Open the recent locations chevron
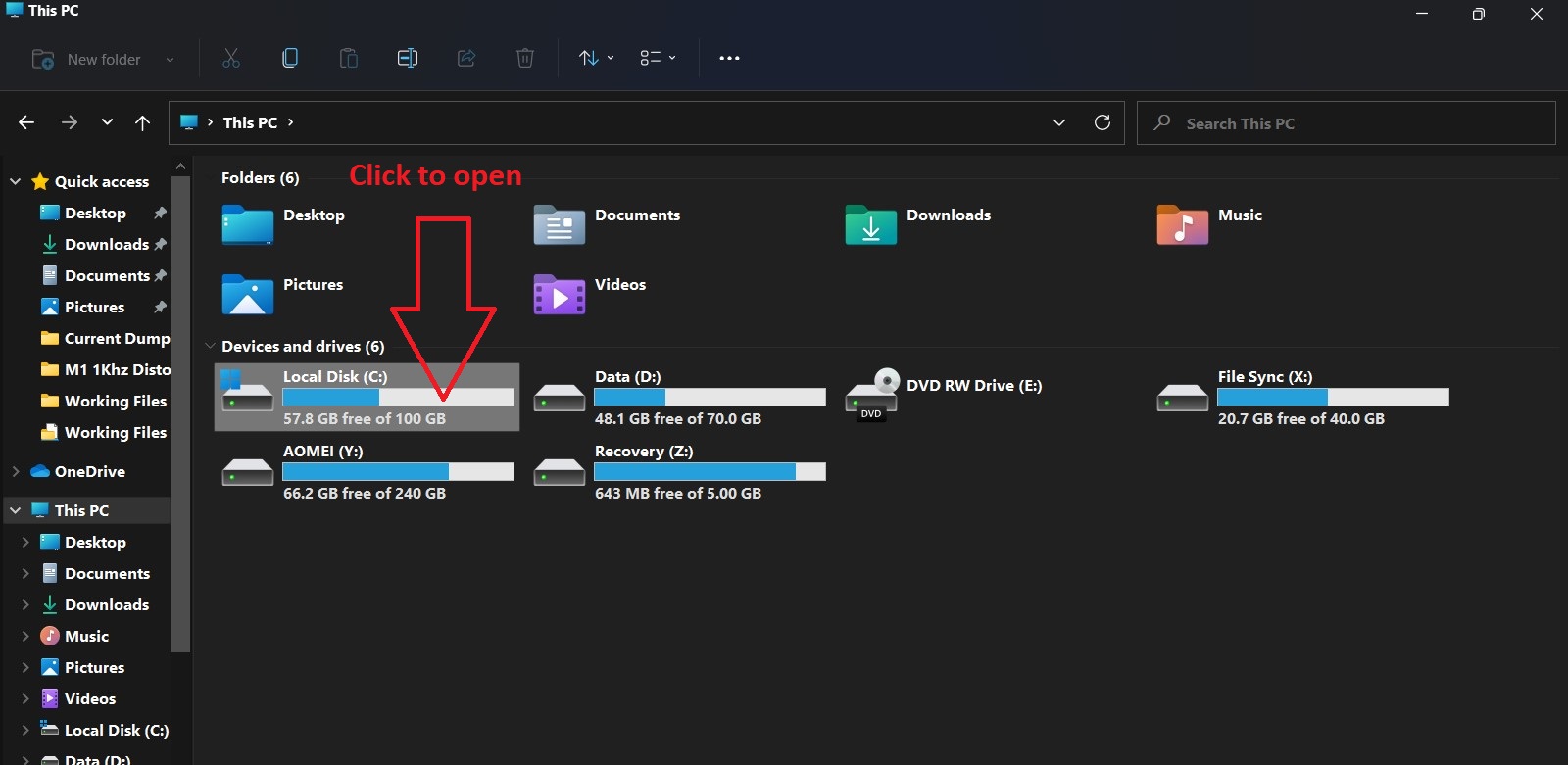Image resolution: width=1568 pixels, height=765 pixels. (107, 122)
